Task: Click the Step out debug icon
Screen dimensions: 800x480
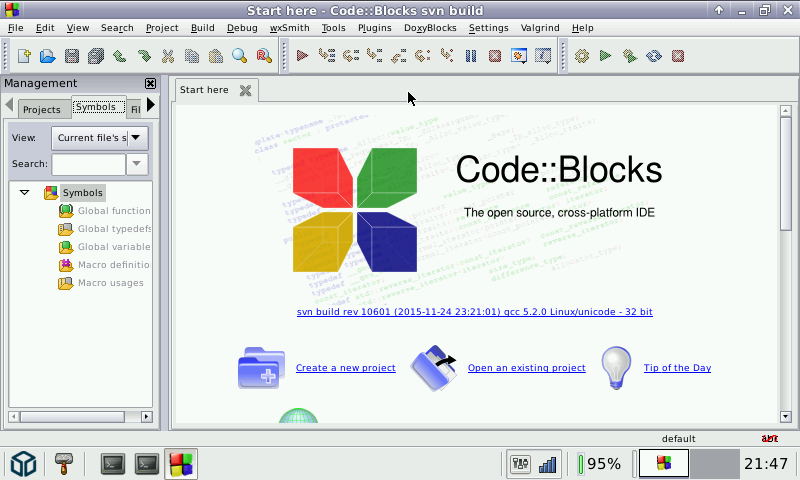Action: (398, 55)
